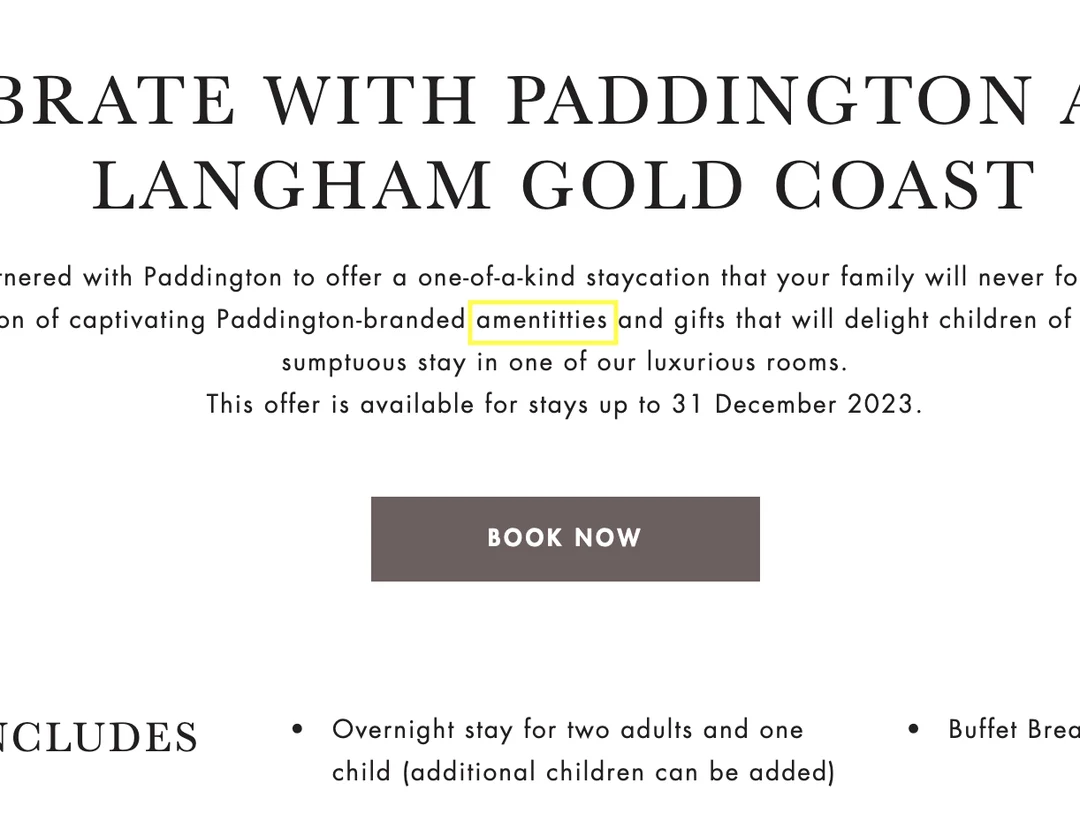Click the BOOK NOW button

click(x=564, y=538)
